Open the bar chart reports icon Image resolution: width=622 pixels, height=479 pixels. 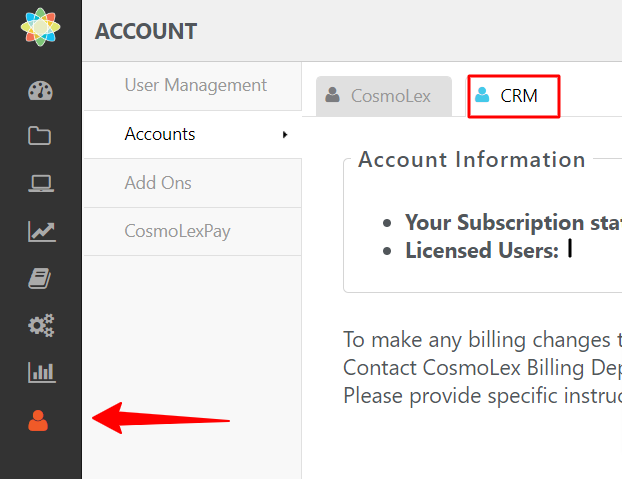click(40, 372)
